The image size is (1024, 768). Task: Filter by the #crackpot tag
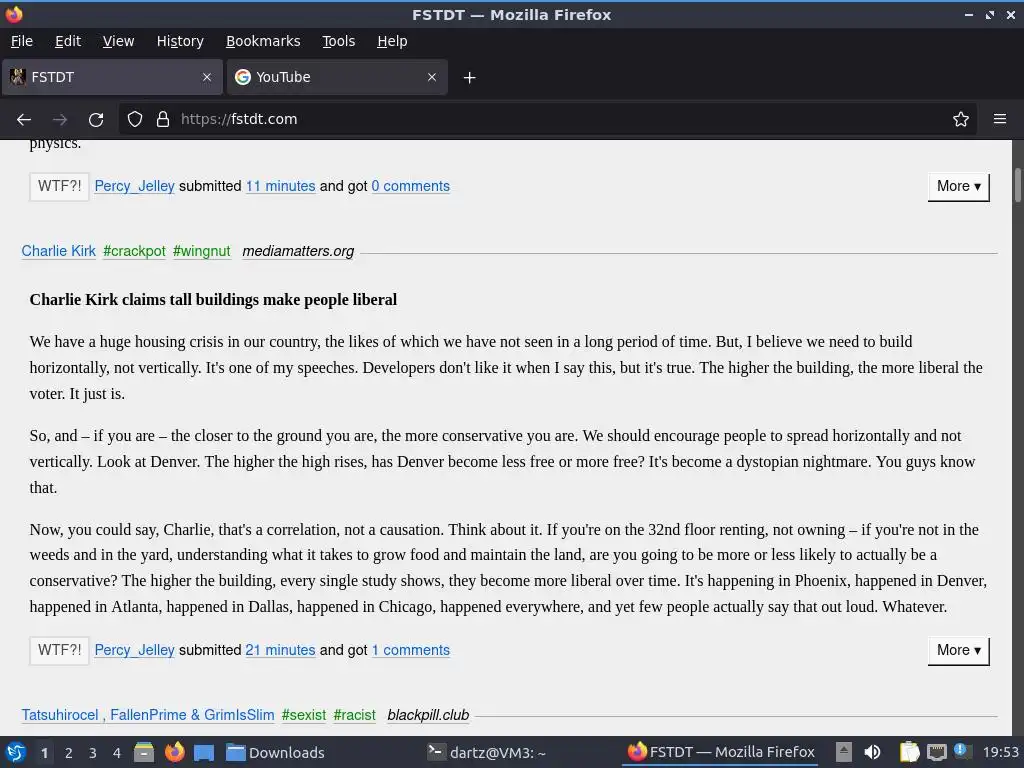pyautogui.click(x=135, y=251)
